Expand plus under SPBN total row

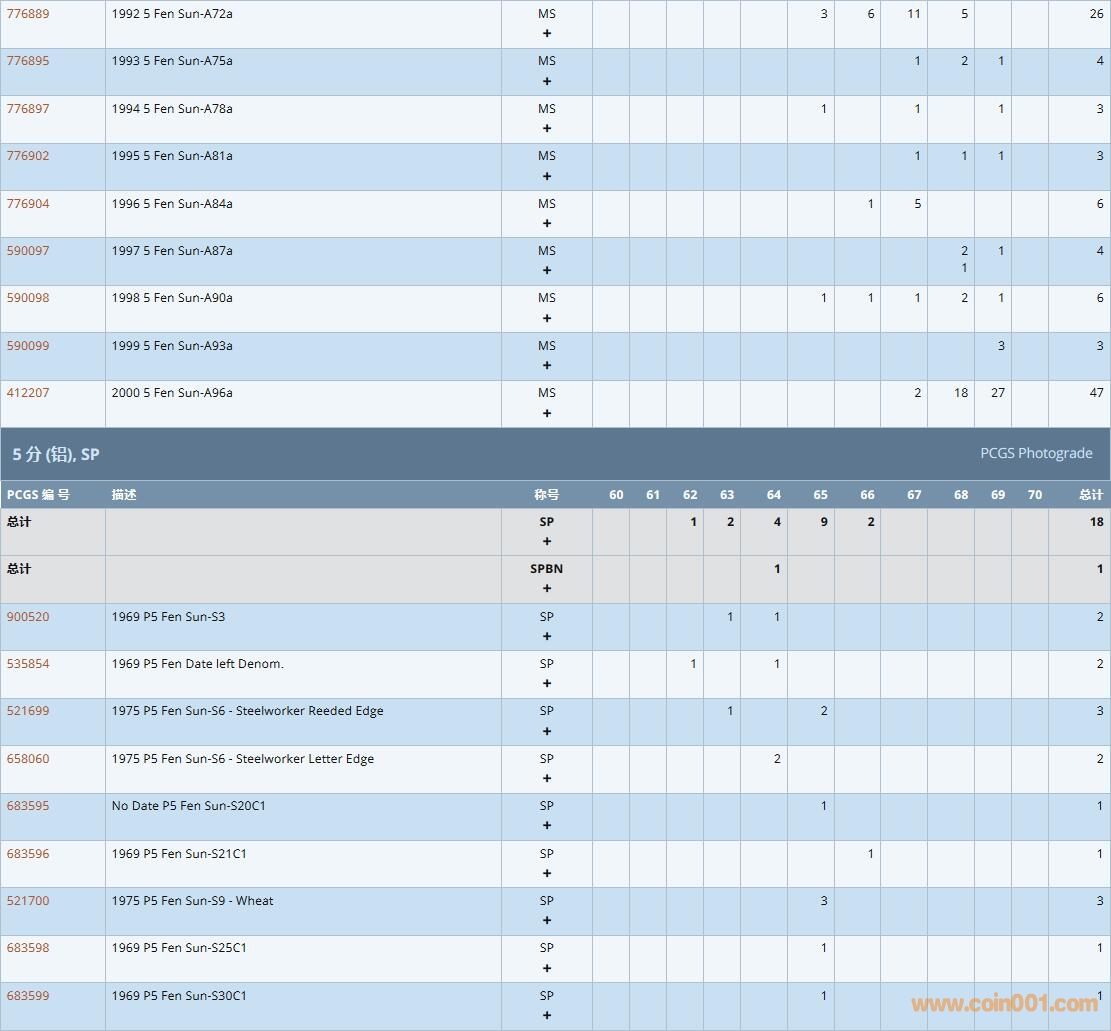click(x=547, y=588)
